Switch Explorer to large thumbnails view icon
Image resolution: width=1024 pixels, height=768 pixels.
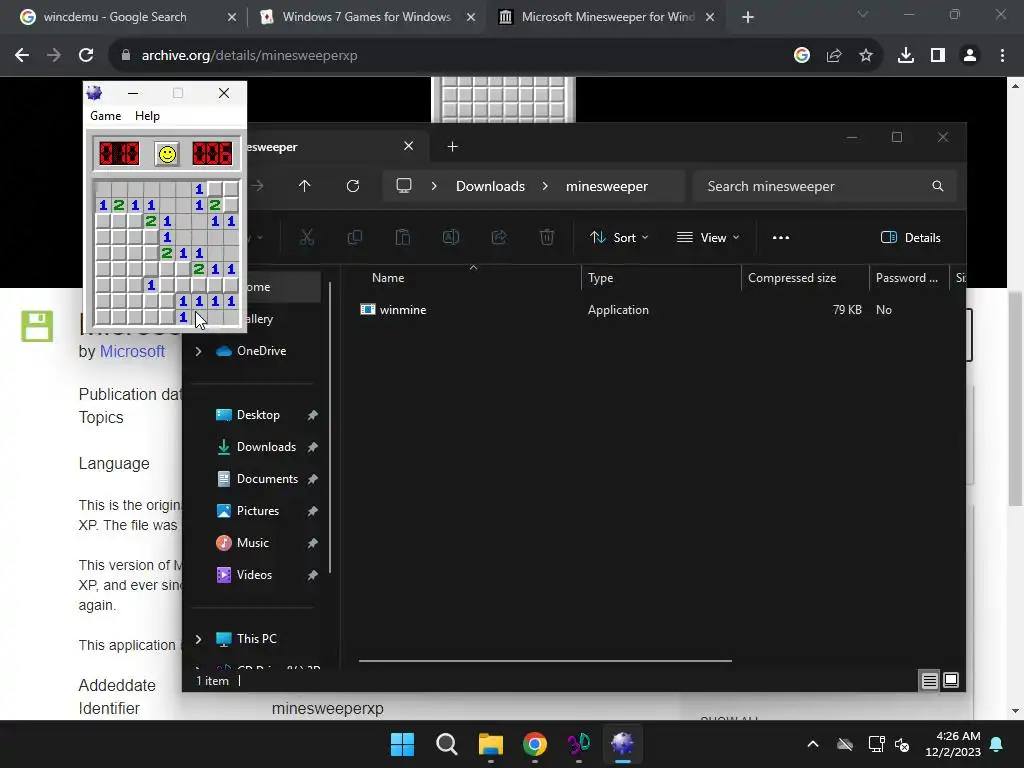pos(952,680)
